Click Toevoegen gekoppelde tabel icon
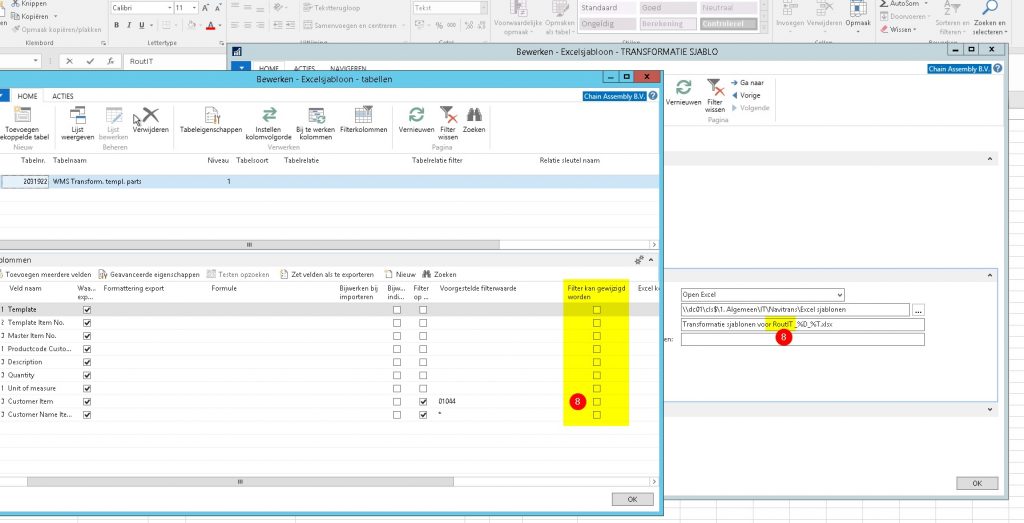The height and width of the screenshot is (523, 1024). 23,115
